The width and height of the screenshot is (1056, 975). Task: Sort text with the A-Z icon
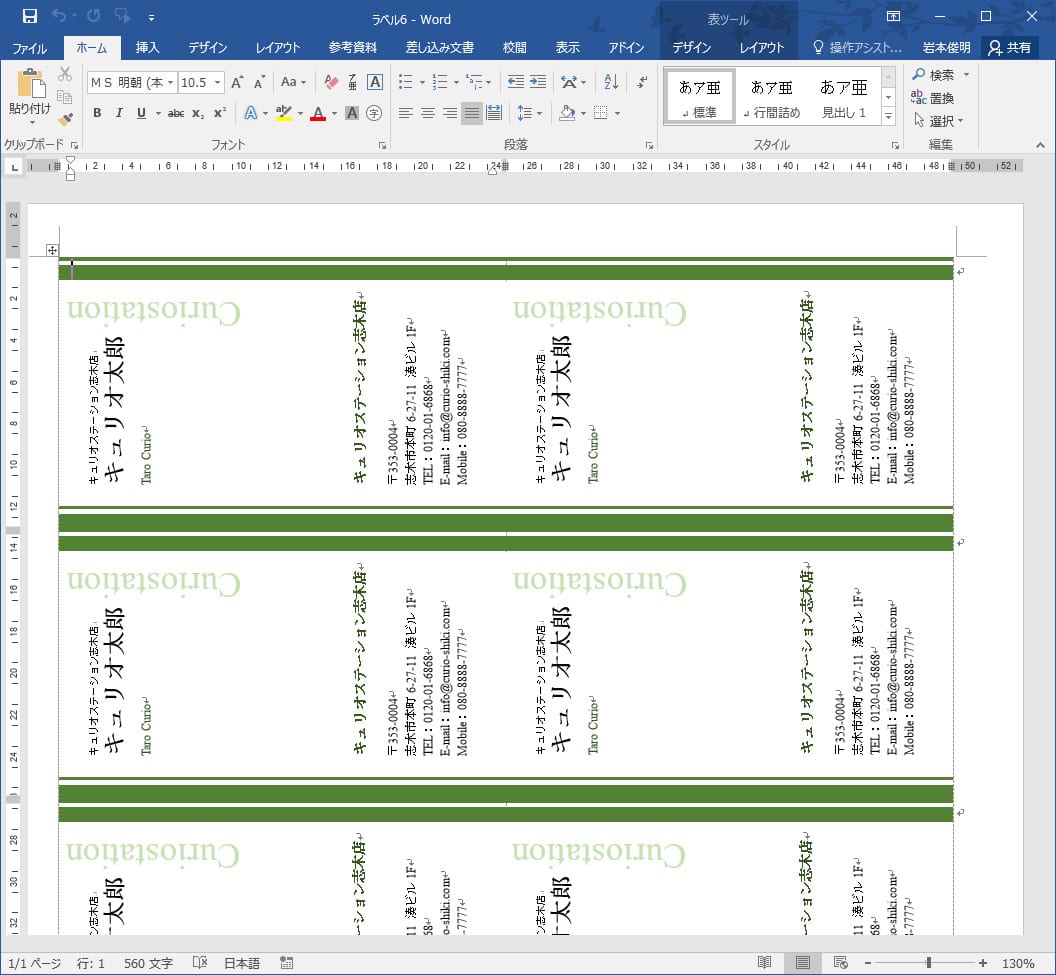[x=611, y=82]
